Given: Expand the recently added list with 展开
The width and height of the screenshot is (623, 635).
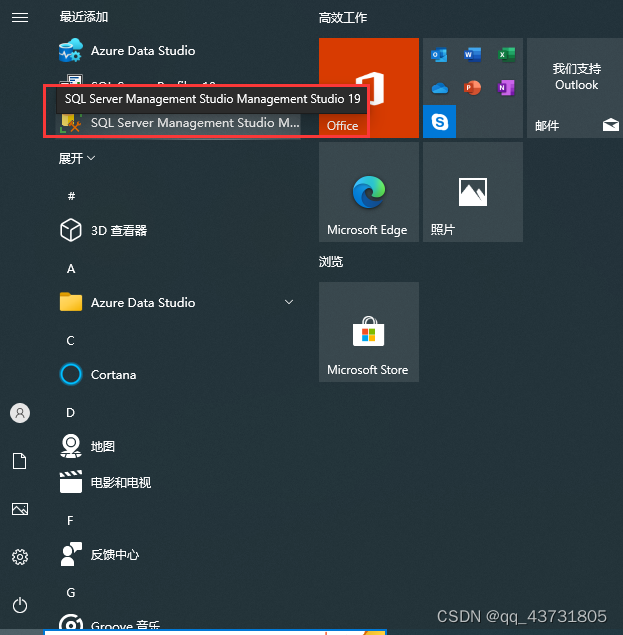Looking at the screenshot, I should (x=77, y=158).
